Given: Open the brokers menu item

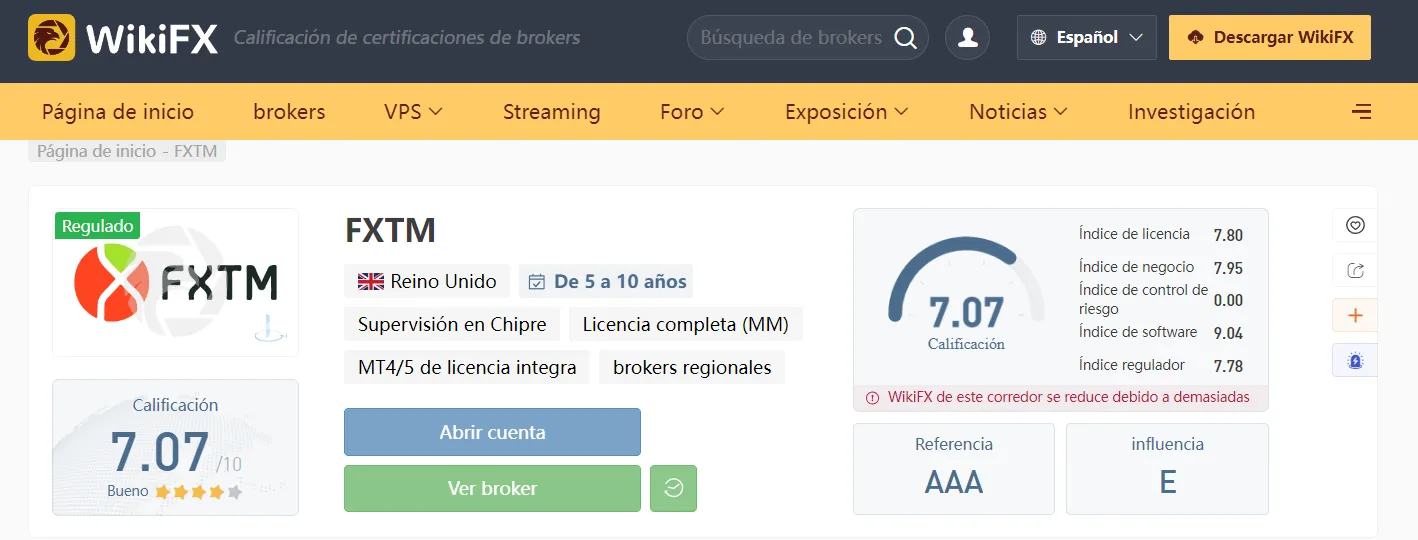Looking at the screenshot, I should pos(289,111).
